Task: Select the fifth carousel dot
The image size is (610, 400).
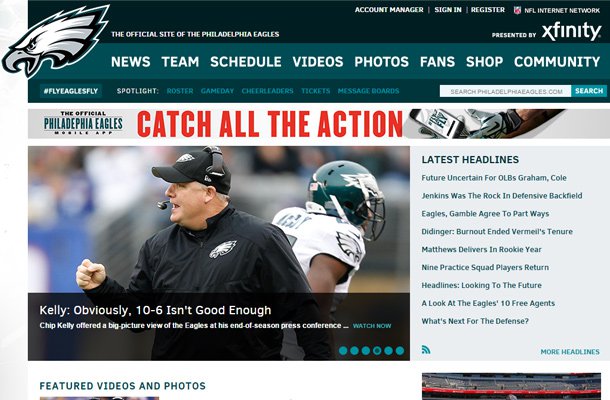Action: click(x=388, y=351)
